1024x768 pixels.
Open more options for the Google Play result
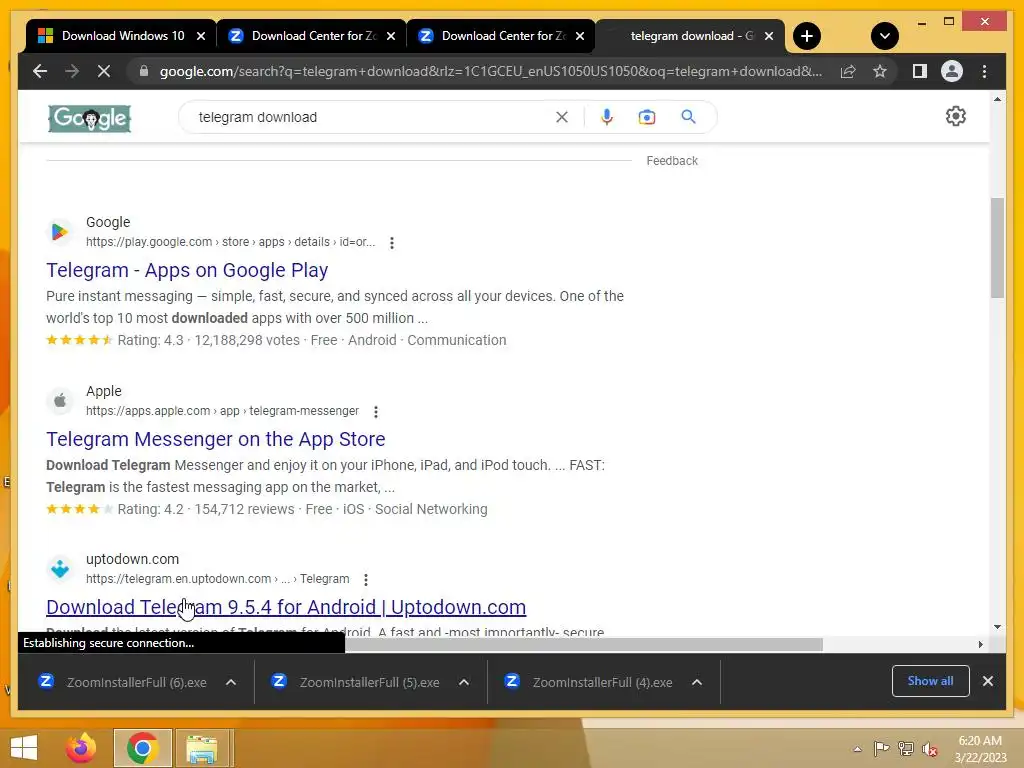(x=392, y=243)
